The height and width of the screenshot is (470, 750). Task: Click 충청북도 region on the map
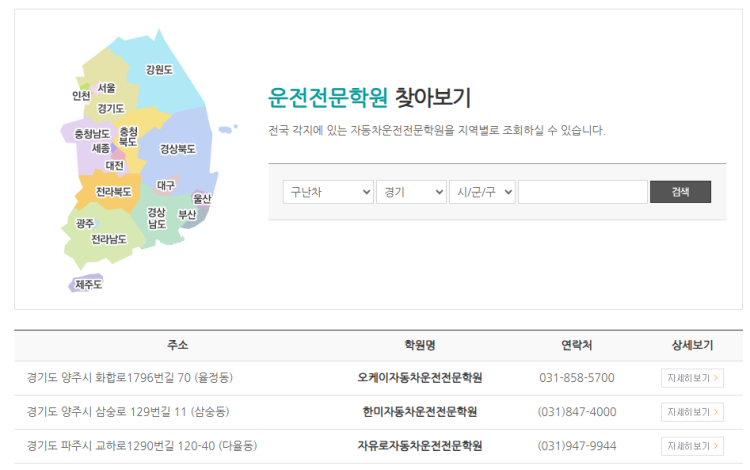128,136
